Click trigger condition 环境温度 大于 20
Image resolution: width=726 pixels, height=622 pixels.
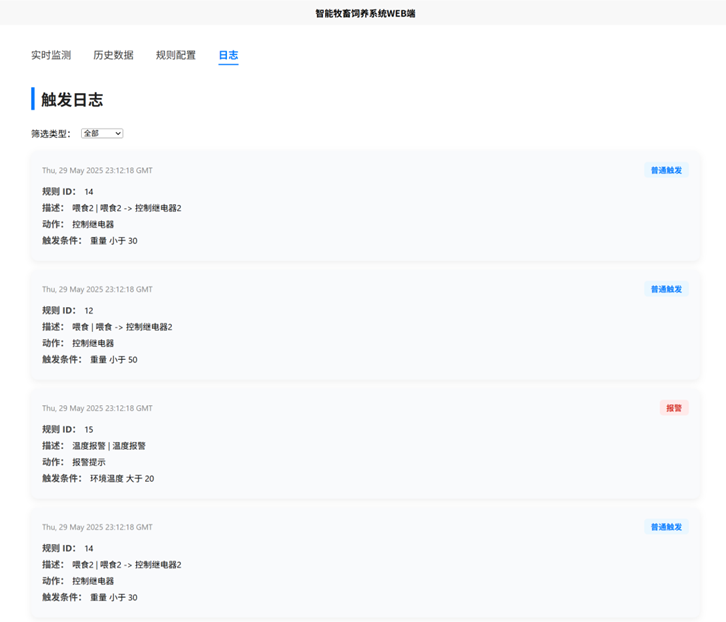pos(122,478)
